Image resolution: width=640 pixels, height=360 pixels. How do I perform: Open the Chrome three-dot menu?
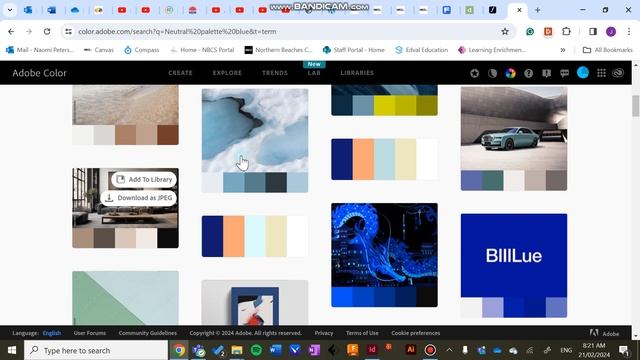coord(629,31)
